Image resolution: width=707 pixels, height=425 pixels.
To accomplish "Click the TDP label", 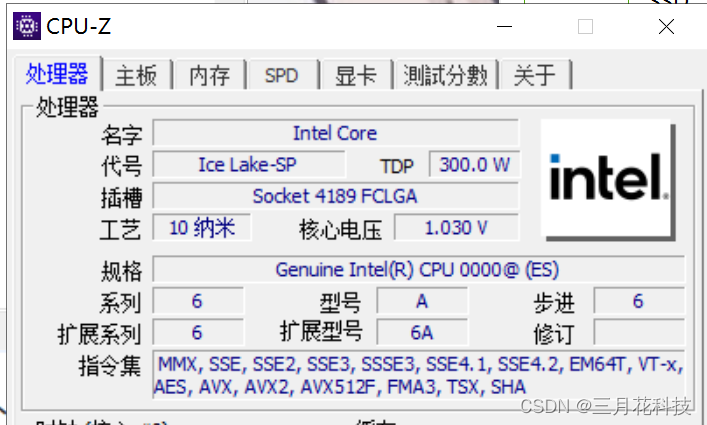I will [397, 166].
